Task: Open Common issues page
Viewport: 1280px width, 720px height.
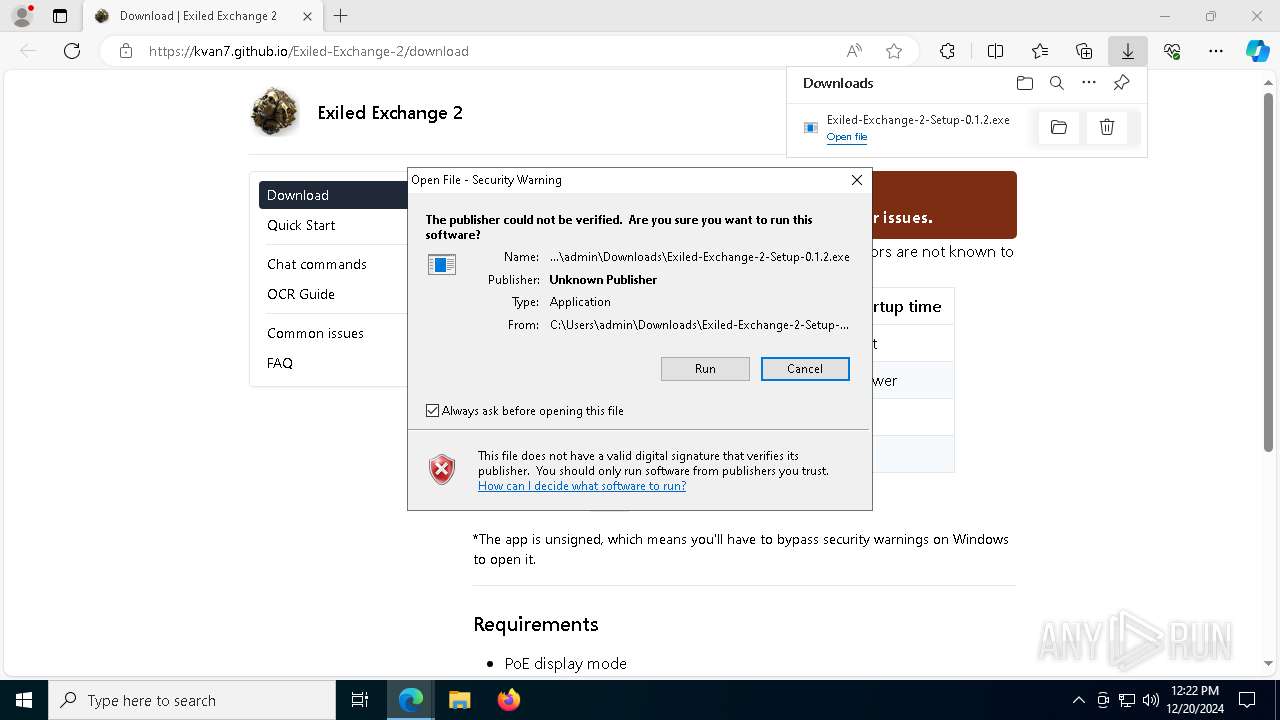Action: click(315, 333)
